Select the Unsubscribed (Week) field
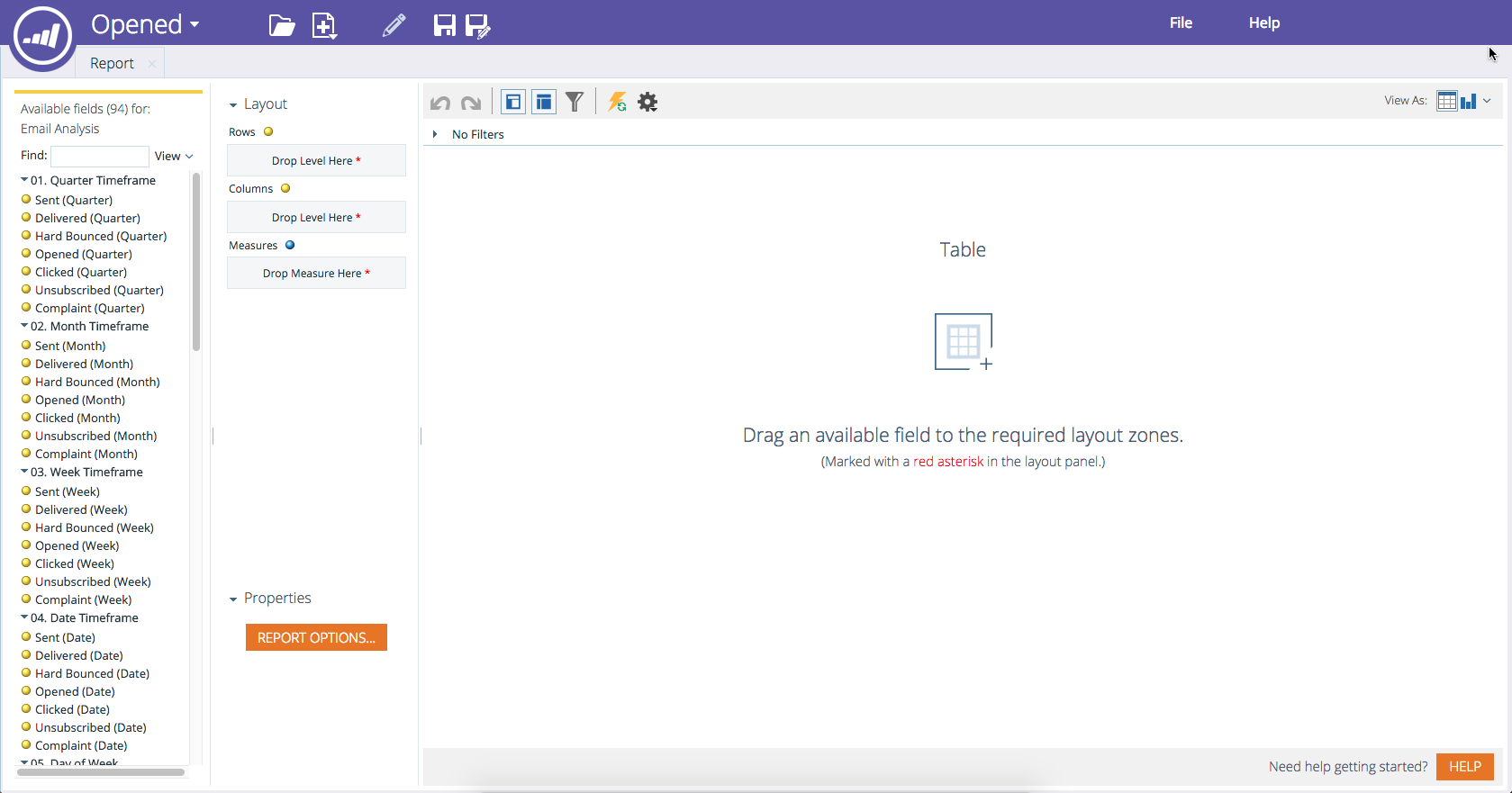 pyautogui.click(x=93, y=581)
